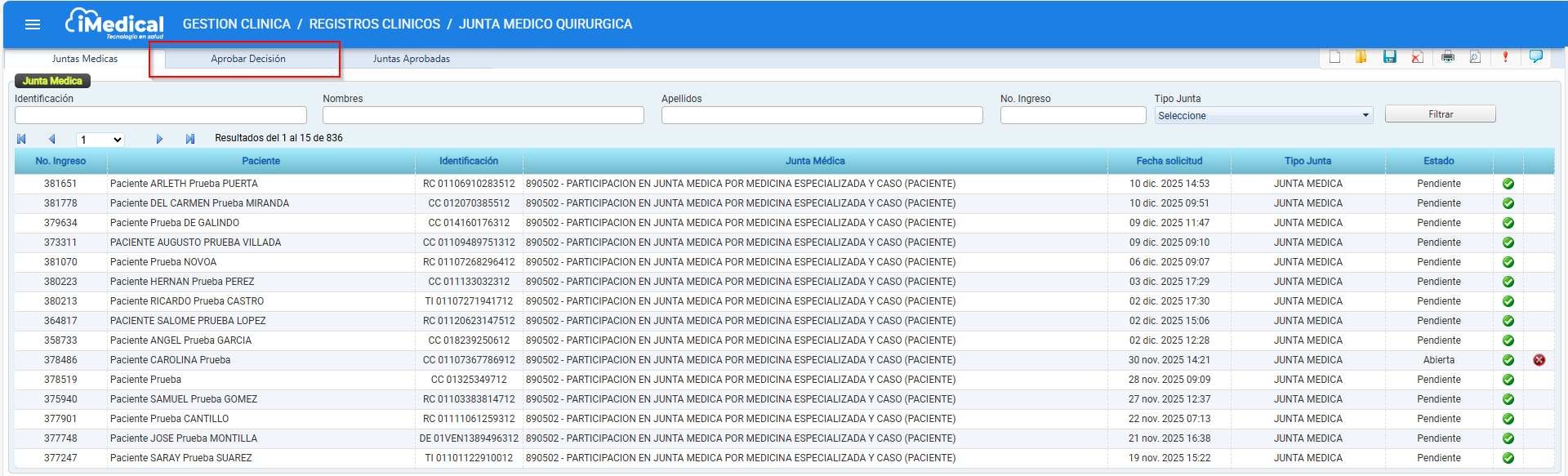The image size is (1568, 476).
Task: Switch to the Juntas Aprobadas tab
Action: pos(412,59)
